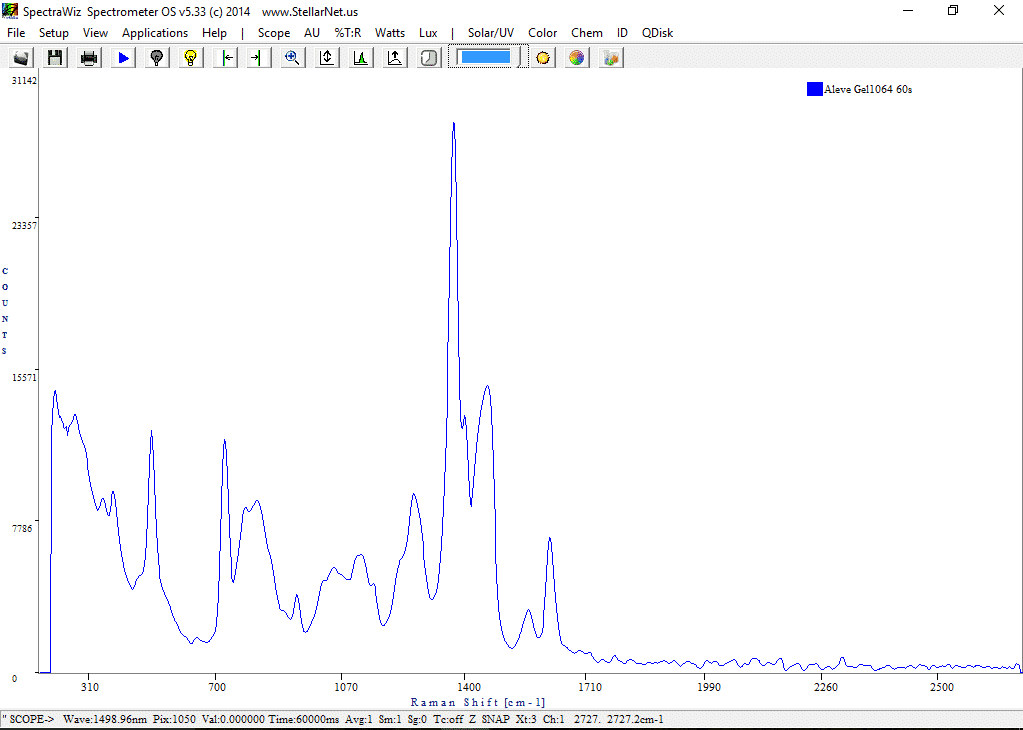This screenshot has height=730, width=1023.
Task: Open the Applications menu
Action: (x=155, y=33)
